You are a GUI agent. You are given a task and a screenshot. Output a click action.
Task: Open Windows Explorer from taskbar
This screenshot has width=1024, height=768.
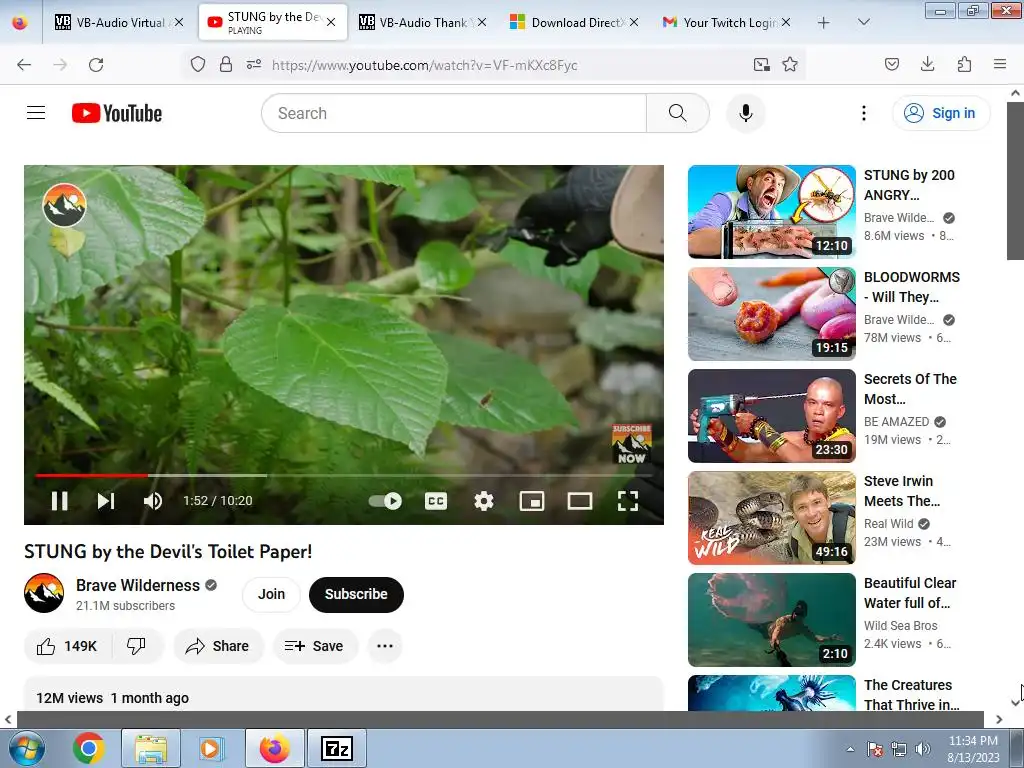point(151,748)
